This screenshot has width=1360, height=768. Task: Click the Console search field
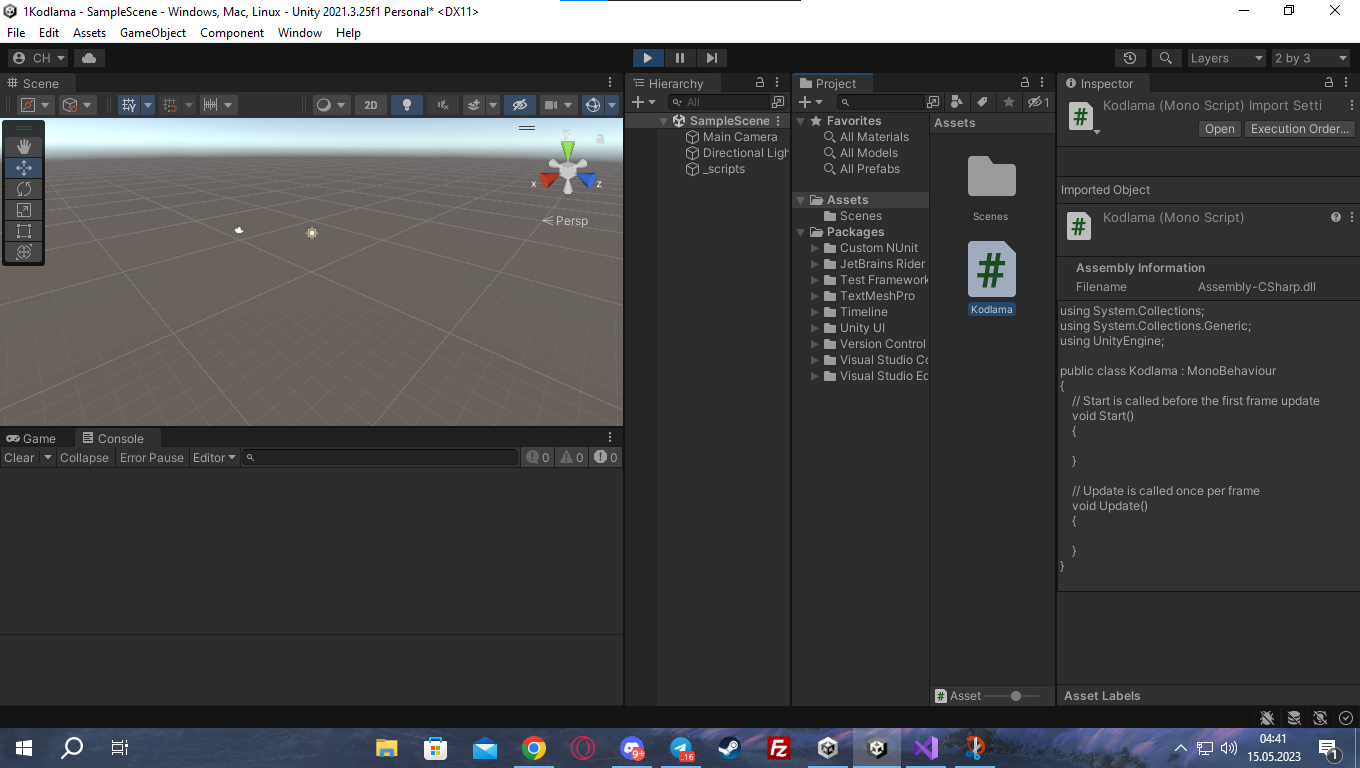[381, 457]
